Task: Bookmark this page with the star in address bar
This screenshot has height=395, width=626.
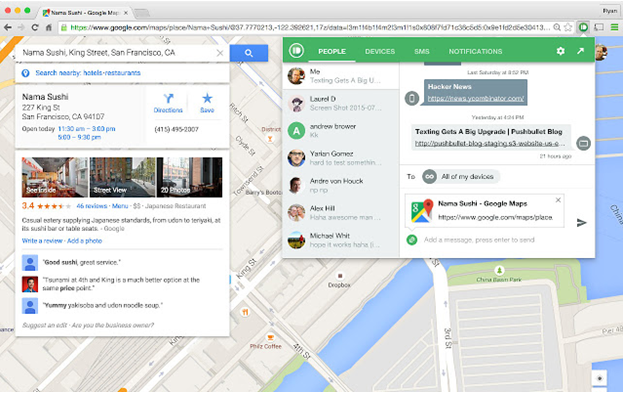Action: point(568,28)
